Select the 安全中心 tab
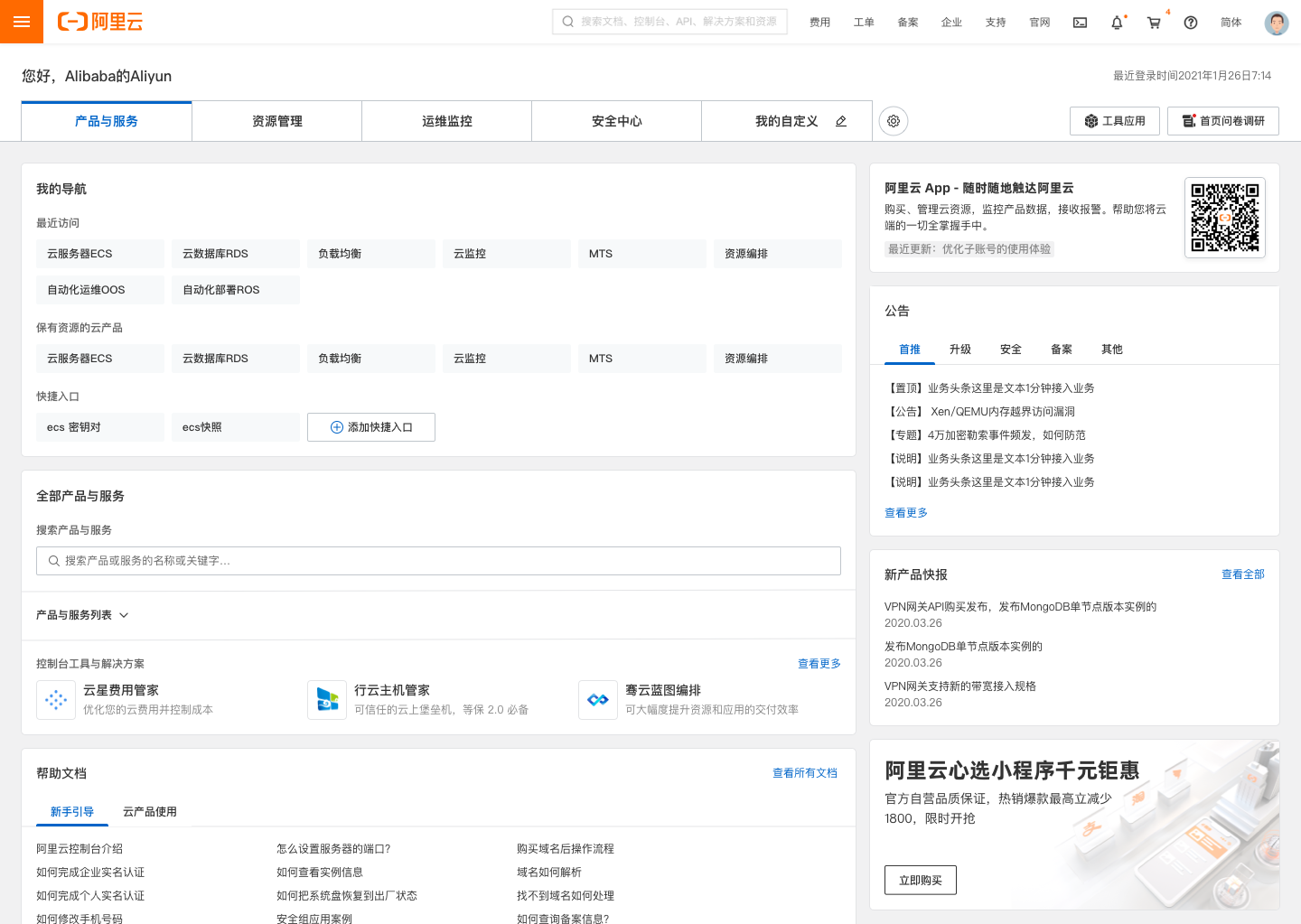The width and height of the screenshot is (1301, 924). 617,121
